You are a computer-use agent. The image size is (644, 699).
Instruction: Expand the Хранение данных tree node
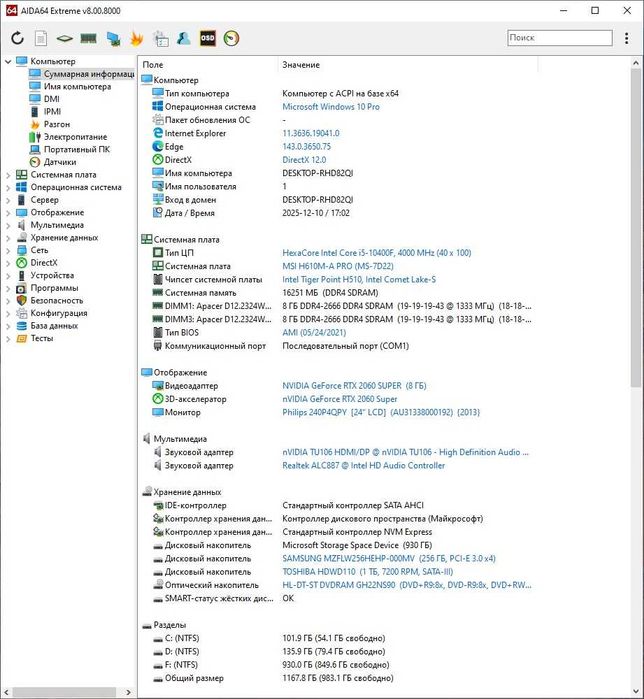pos(8,238)
